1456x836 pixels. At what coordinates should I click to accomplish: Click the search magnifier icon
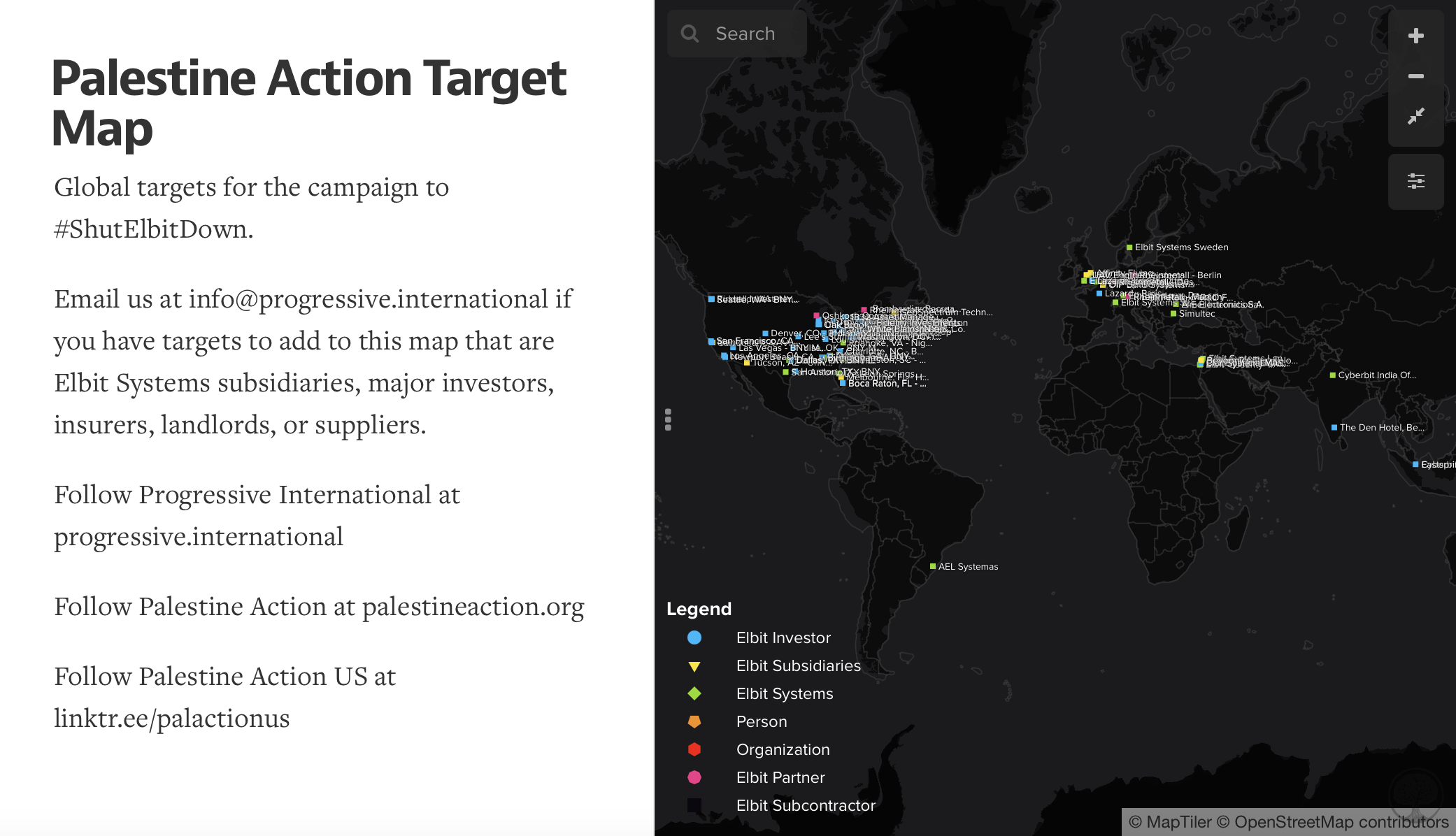click(x=690, y=34)
